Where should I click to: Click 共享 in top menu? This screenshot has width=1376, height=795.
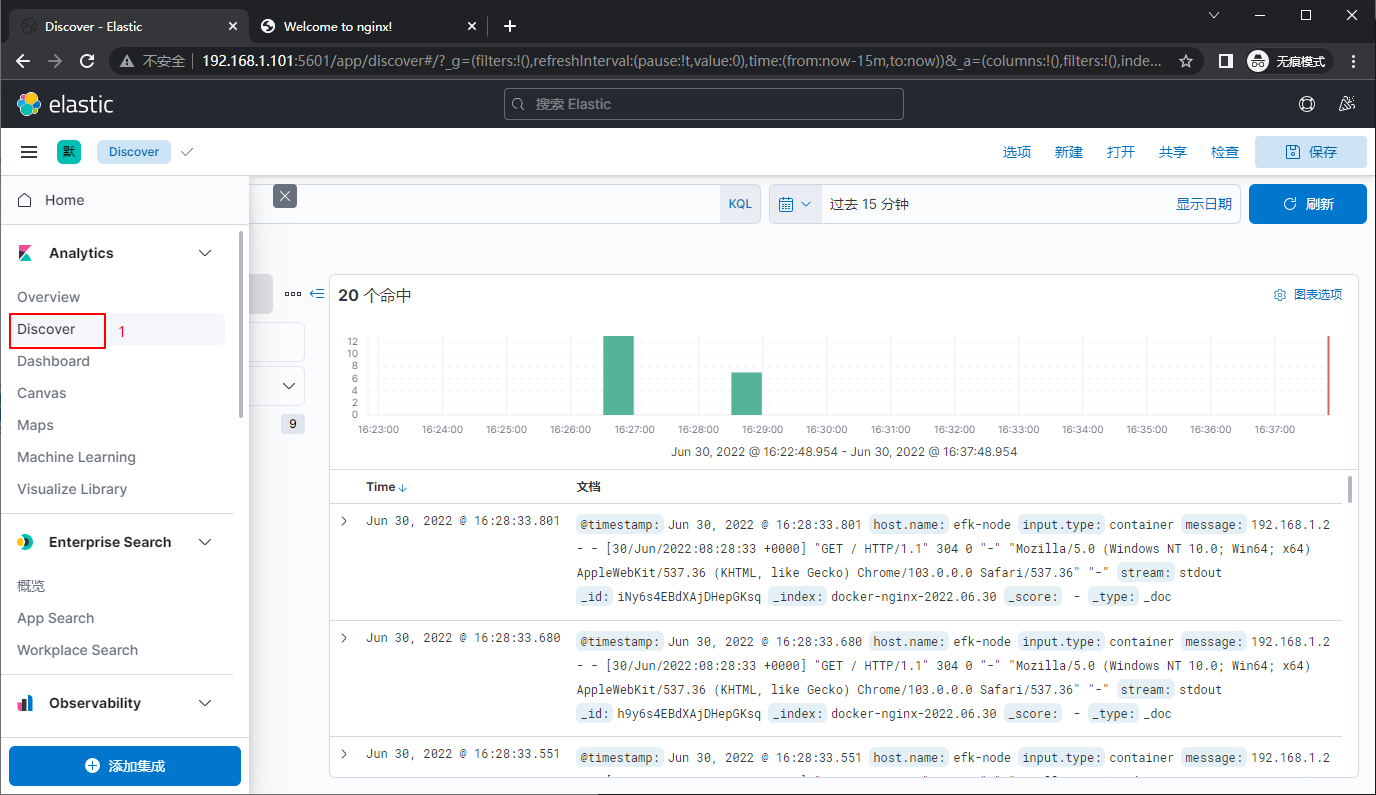(x=1173, y=152)
